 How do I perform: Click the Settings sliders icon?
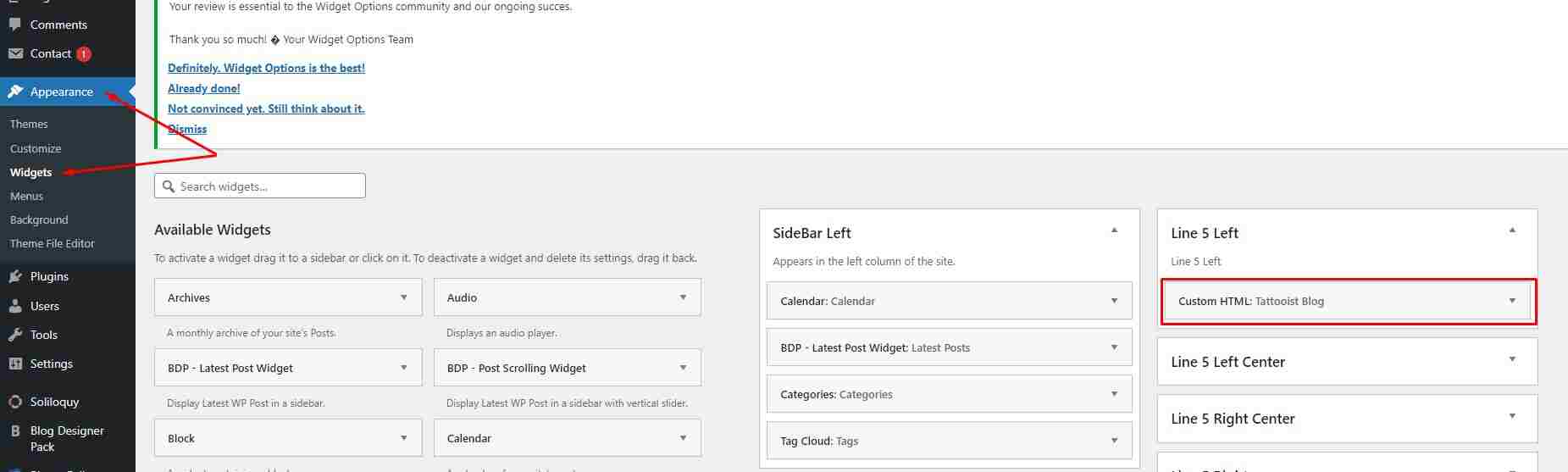point(15,364)
